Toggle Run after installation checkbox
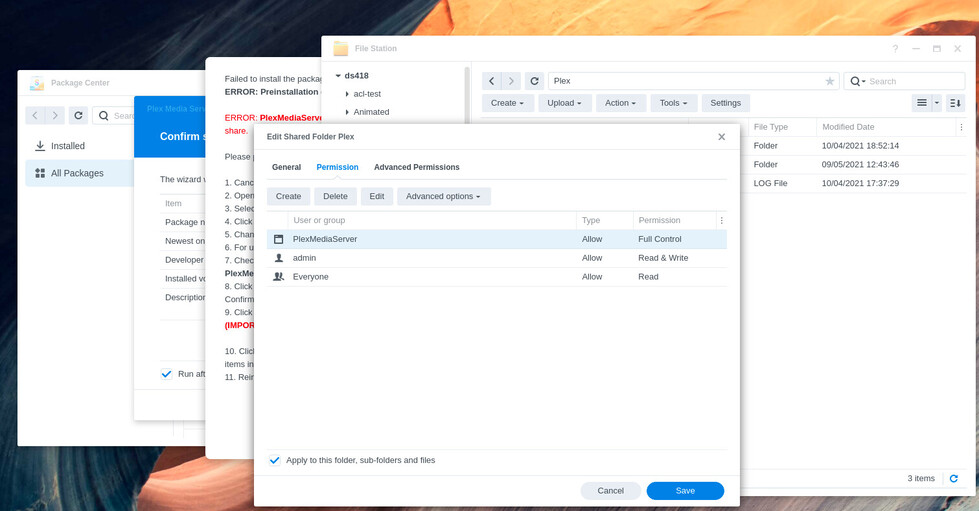This screenshot has height=511, width=979. click(x=166, y=374)
